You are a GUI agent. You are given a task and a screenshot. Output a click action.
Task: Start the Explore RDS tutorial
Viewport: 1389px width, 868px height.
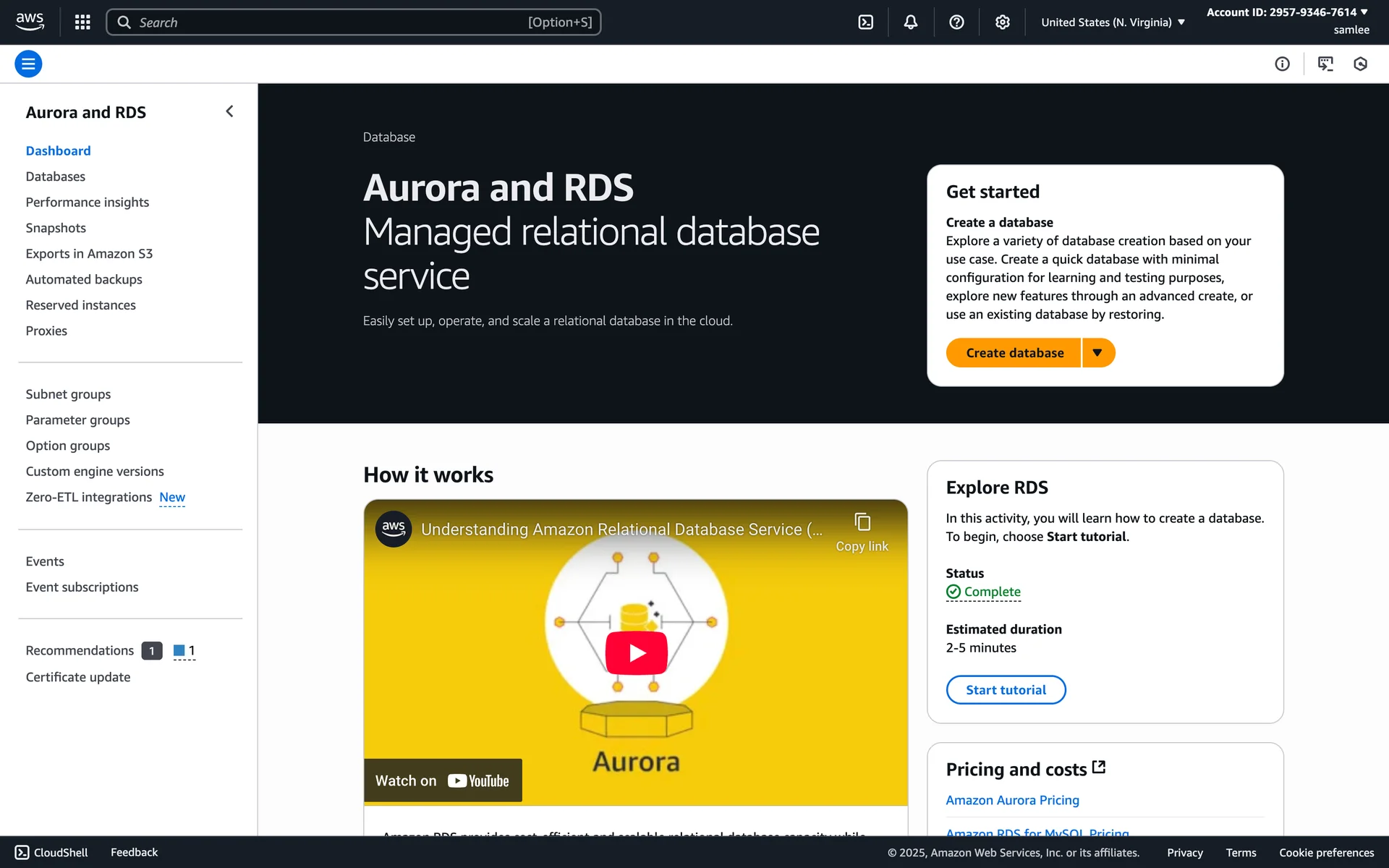point(1006,690)
